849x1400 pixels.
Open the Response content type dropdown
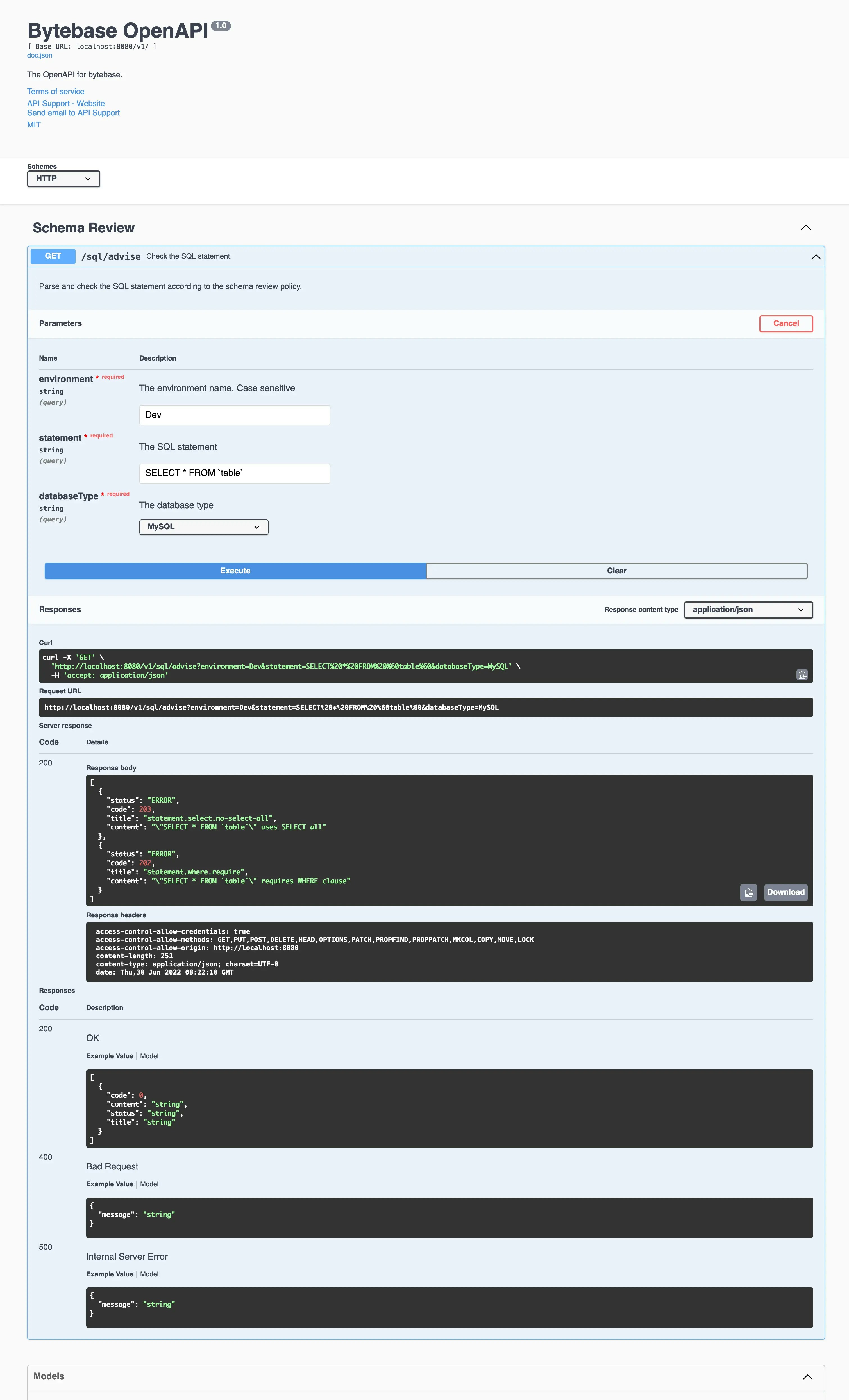tap(748, 610)
